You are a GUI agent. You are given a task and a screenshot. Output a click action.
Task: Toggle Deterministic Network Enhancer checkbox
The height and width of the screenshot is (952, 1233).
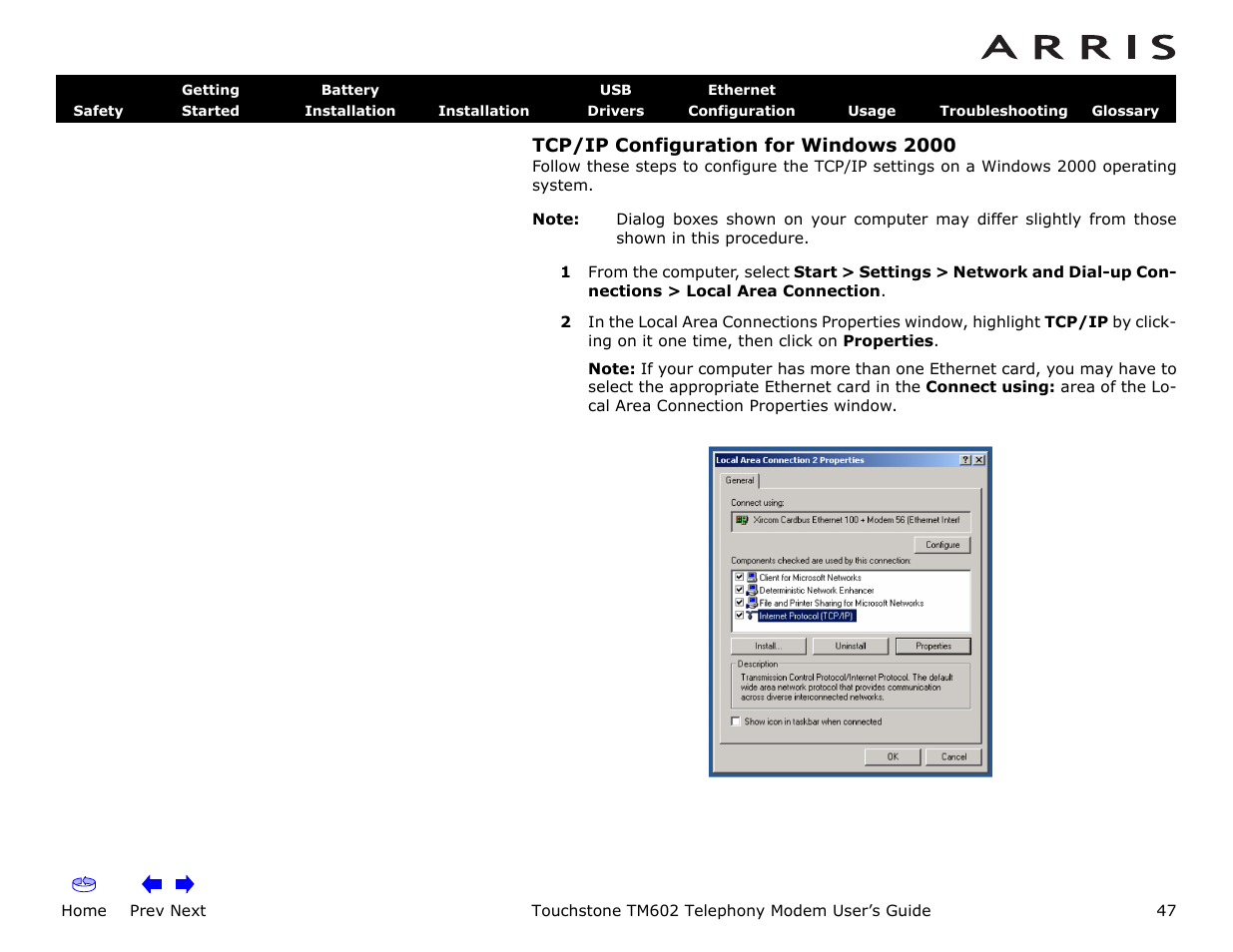point(740,590)
